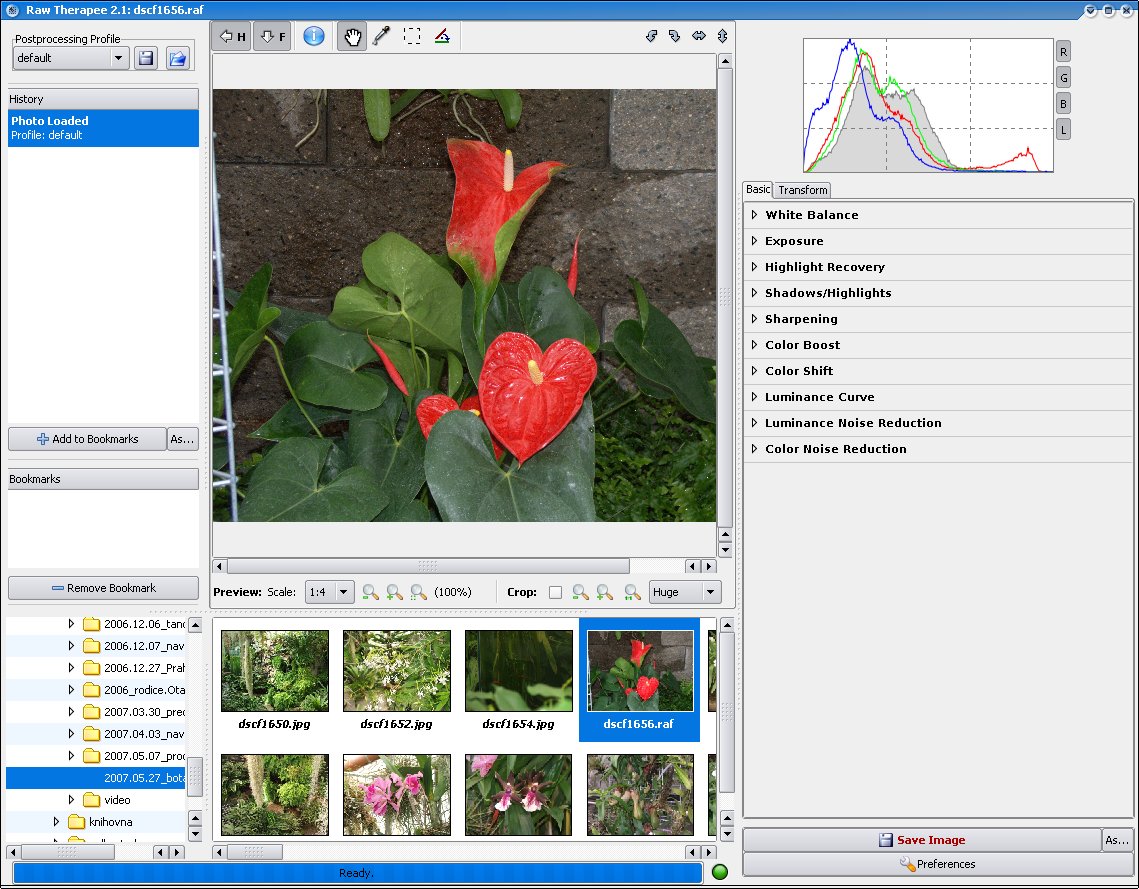
Task: Rotate the image left
Action: click(651, 36)
